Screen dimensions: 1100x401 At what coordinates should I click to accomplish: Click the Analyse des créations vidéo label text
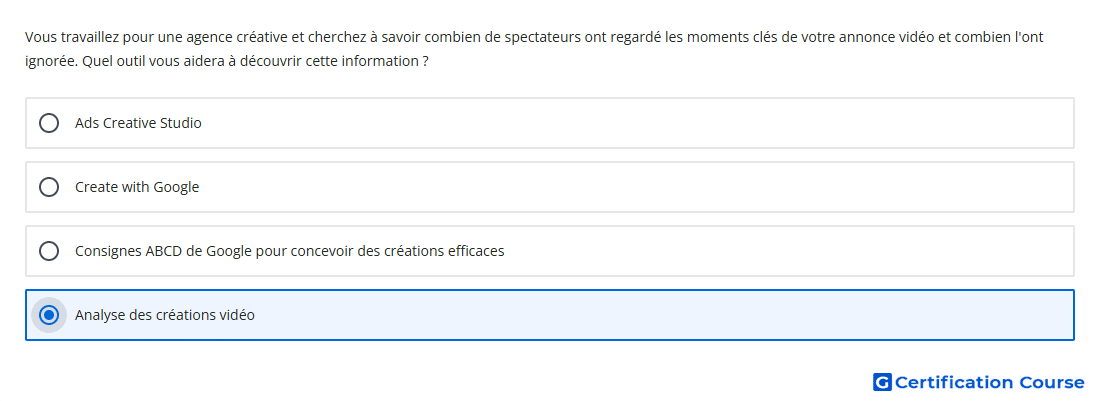[165, 315]
